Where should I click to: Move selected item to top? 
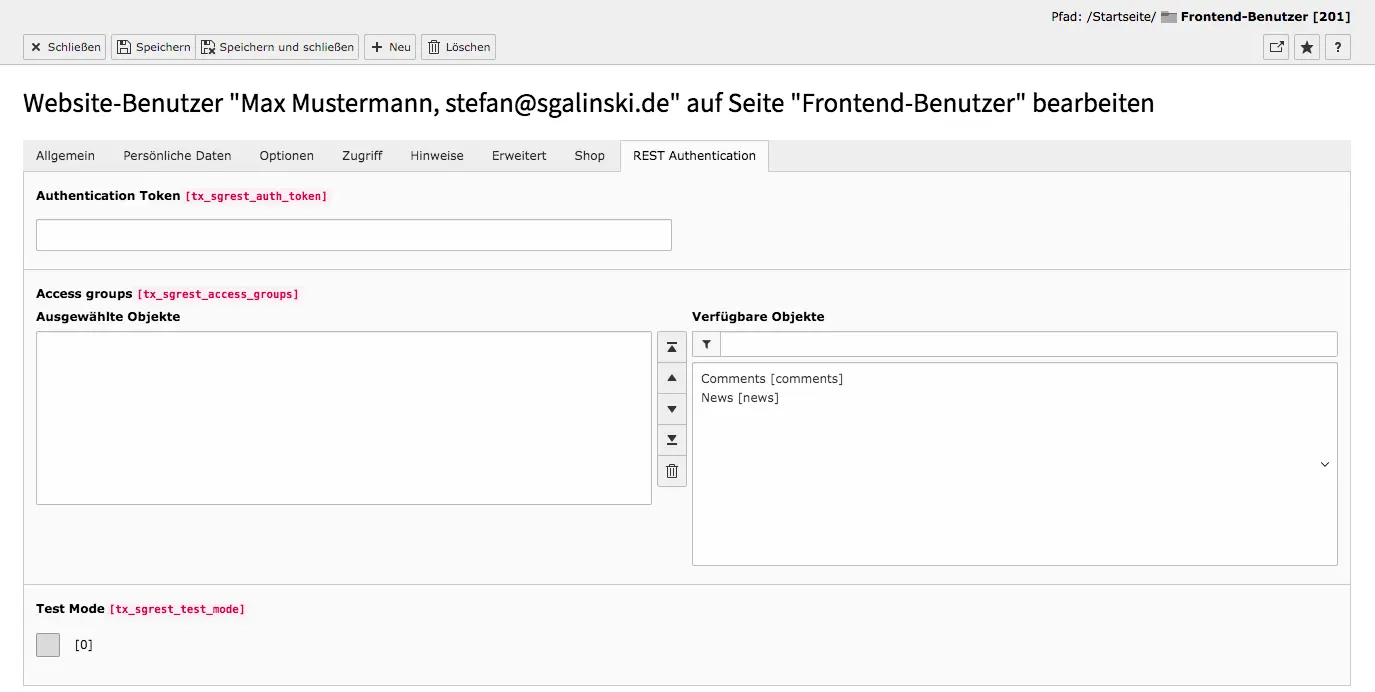[x=672, y=347]
